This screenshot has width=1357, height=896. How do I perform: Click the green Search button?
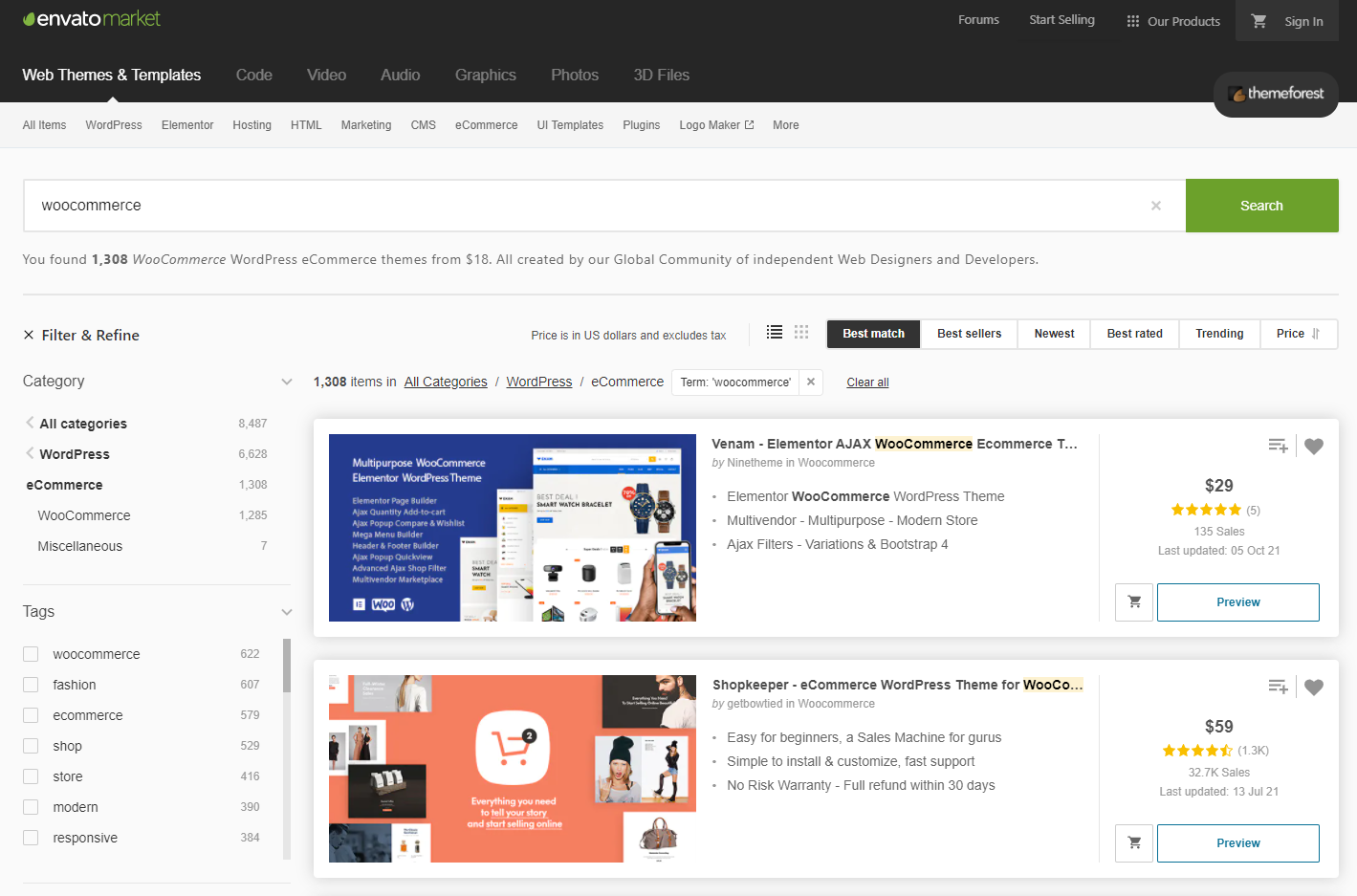pos(1261,206)
